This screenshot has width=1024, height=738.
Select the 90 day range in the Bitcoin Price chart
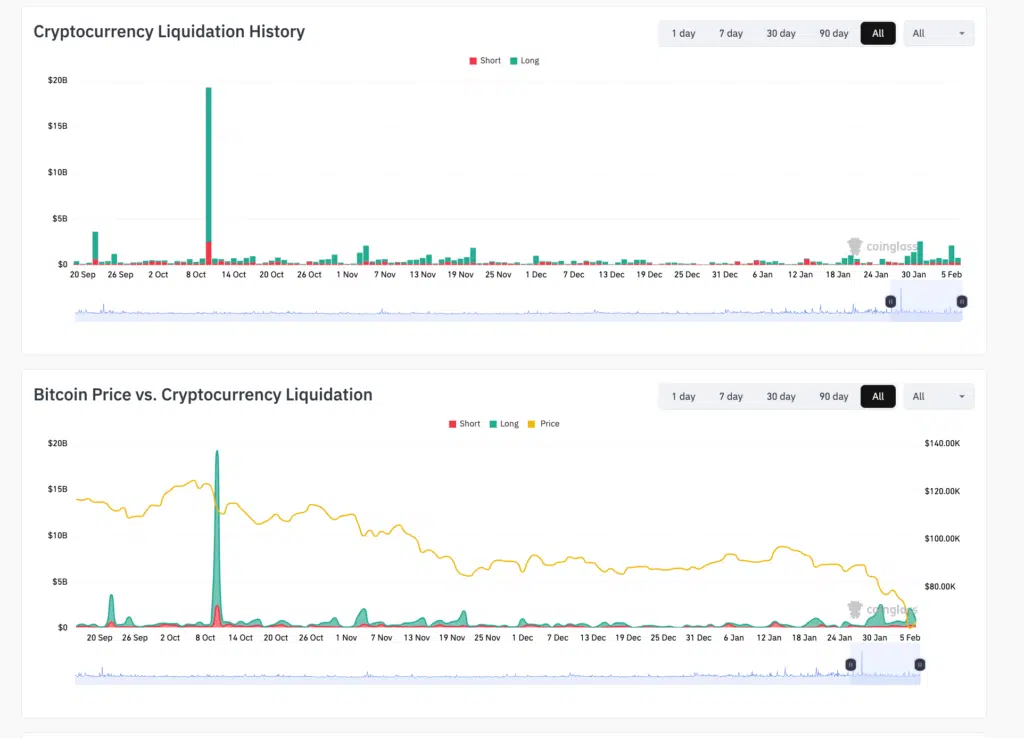tap(833, 397)
